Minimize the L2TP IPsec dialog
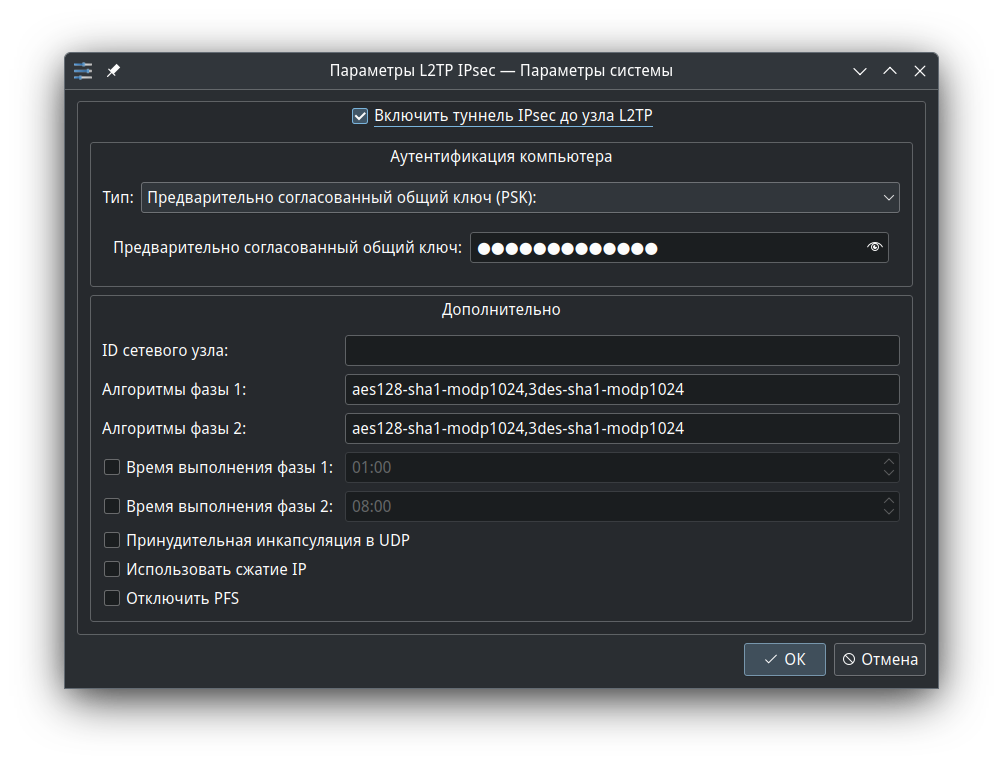1003x765 pixels. point(859,71)
